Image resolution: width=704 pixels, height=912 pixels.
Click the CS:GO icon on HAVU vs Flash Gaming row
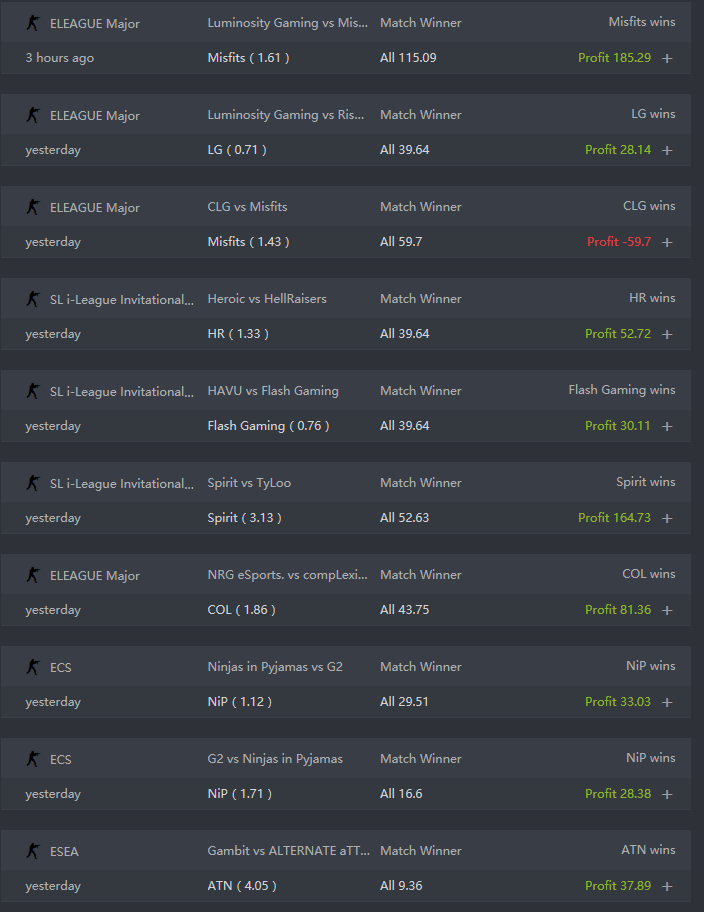pos(33,390)
